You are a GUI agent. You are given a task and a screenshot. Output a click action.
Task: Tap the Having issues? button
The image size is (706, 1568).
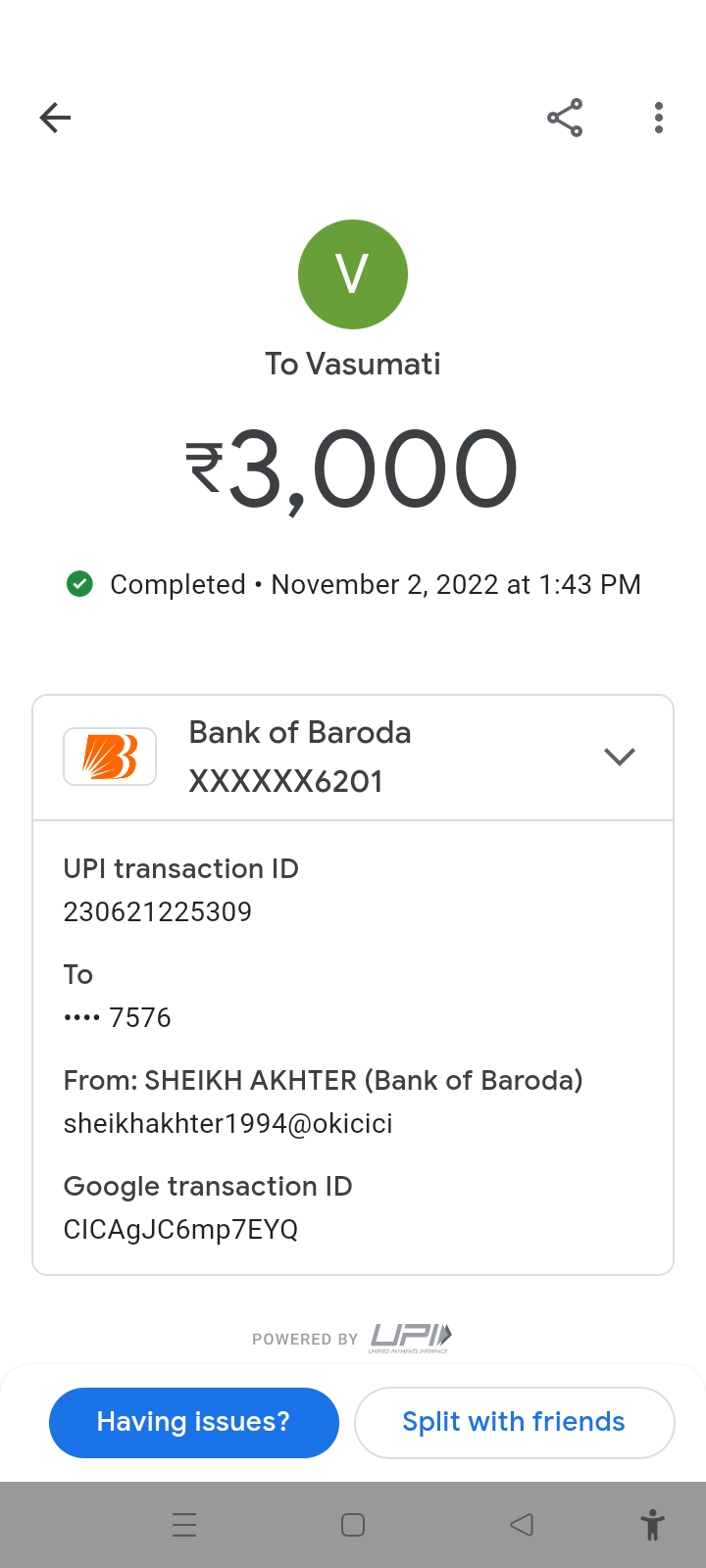(194, 1422)
